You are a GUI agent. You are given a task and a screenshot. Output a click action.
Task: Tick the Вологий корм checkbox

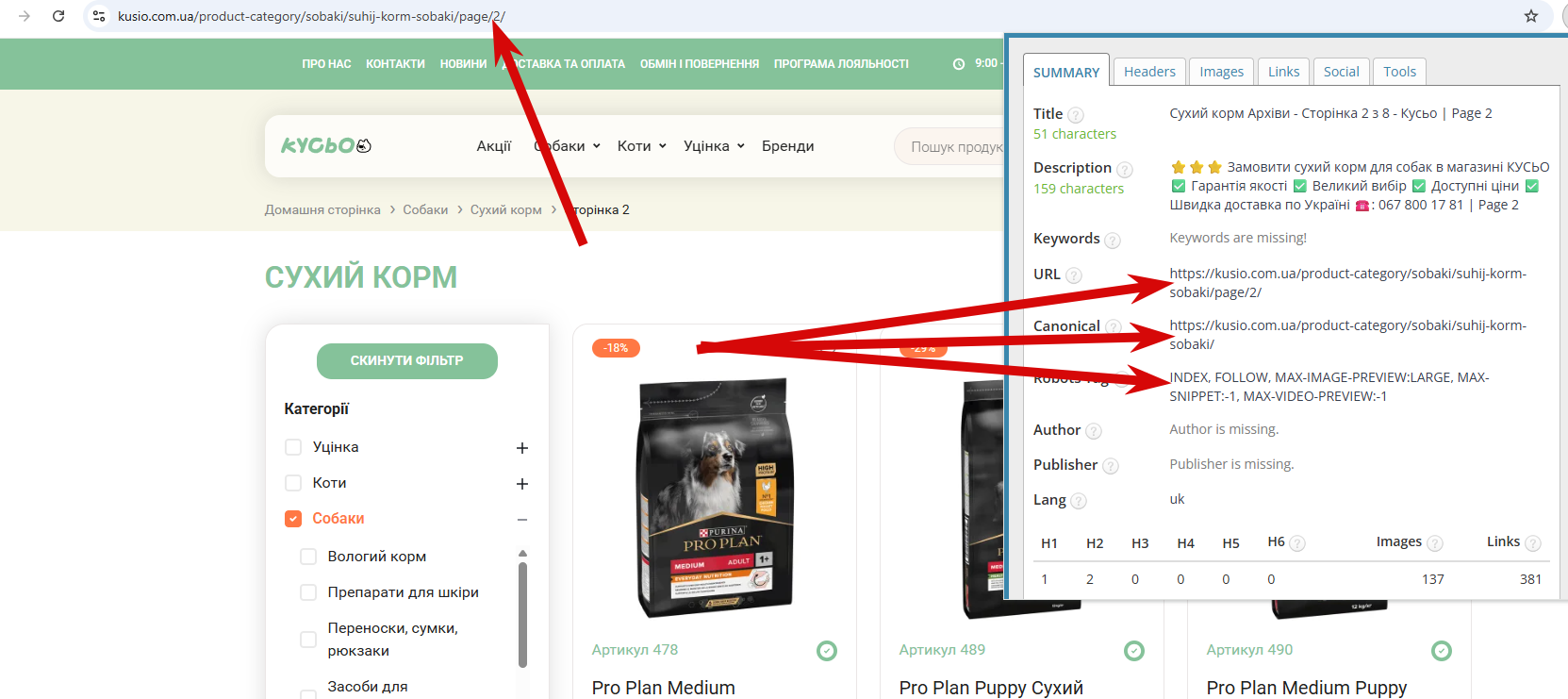tap(308, 557)
